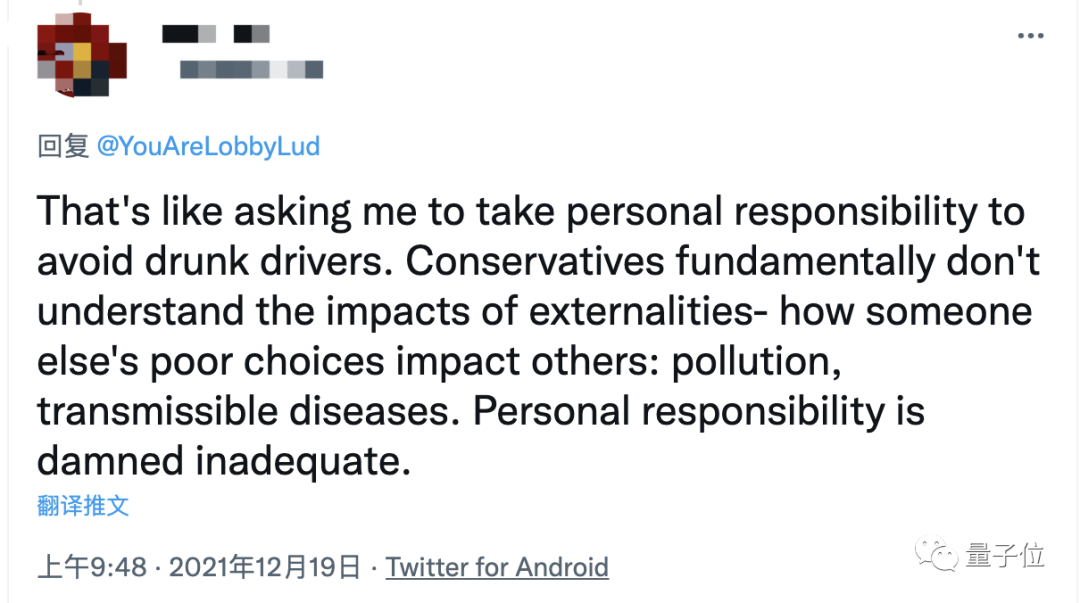
Task: Click 翻译推文 to translate the tweet
Action: 83,505
